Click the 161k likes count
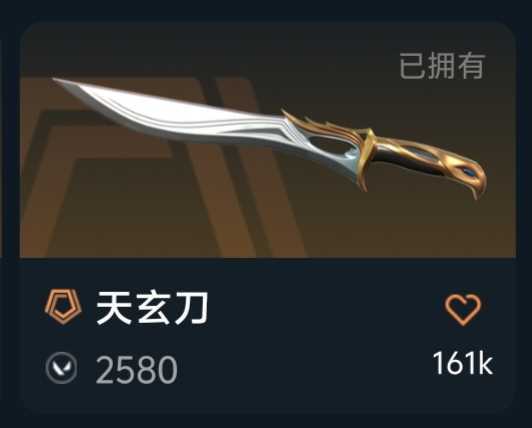Image resolution: width=532 pixels, height=428 pixels. [462, 364]
